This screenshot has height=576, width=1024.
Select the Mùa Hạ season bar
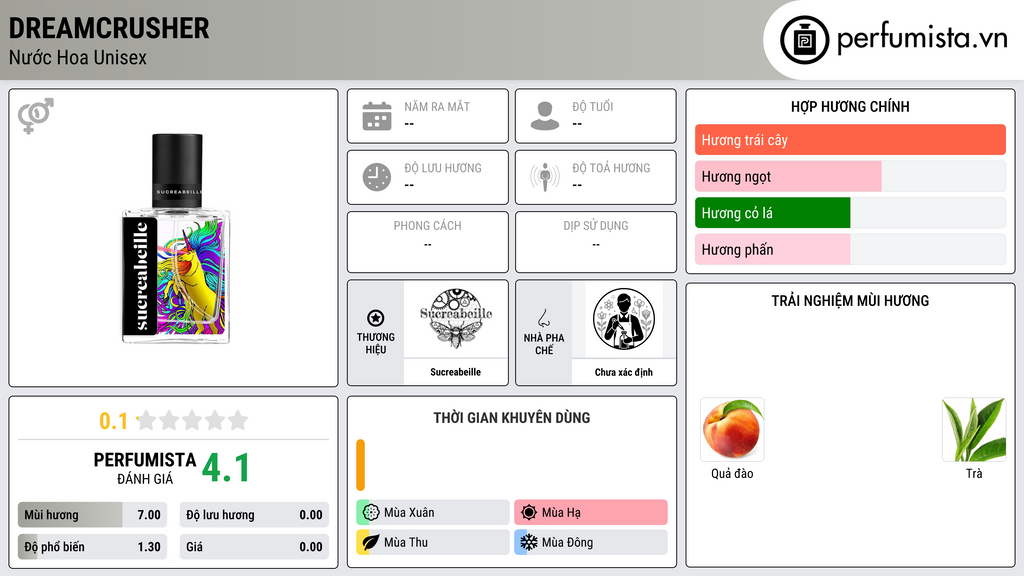click(591, 513)
